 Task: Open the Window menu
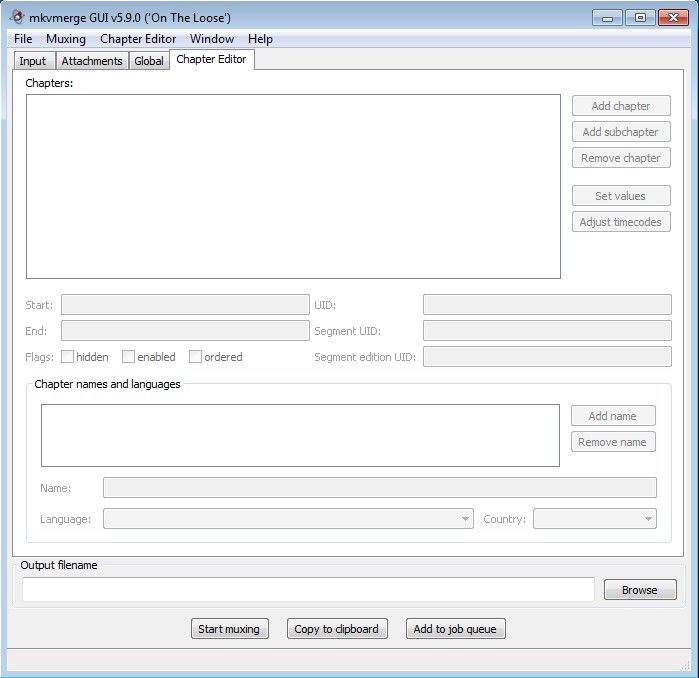pyautogui.click(x=212, y=39)
